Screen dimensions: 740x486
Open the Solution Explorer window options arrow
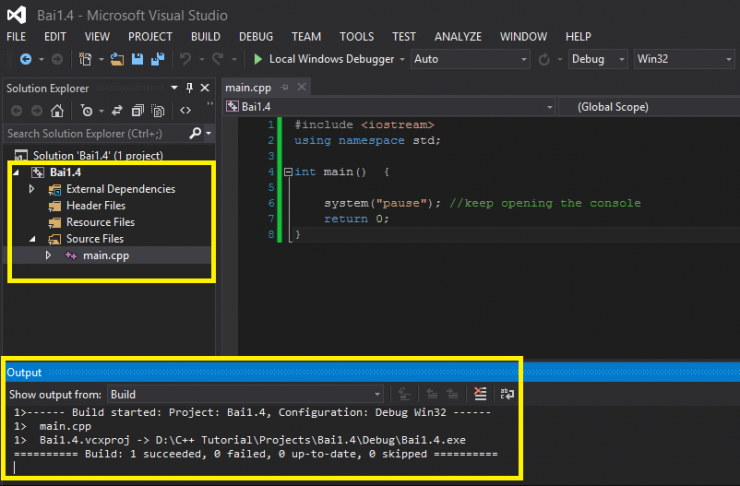(174, 87)
